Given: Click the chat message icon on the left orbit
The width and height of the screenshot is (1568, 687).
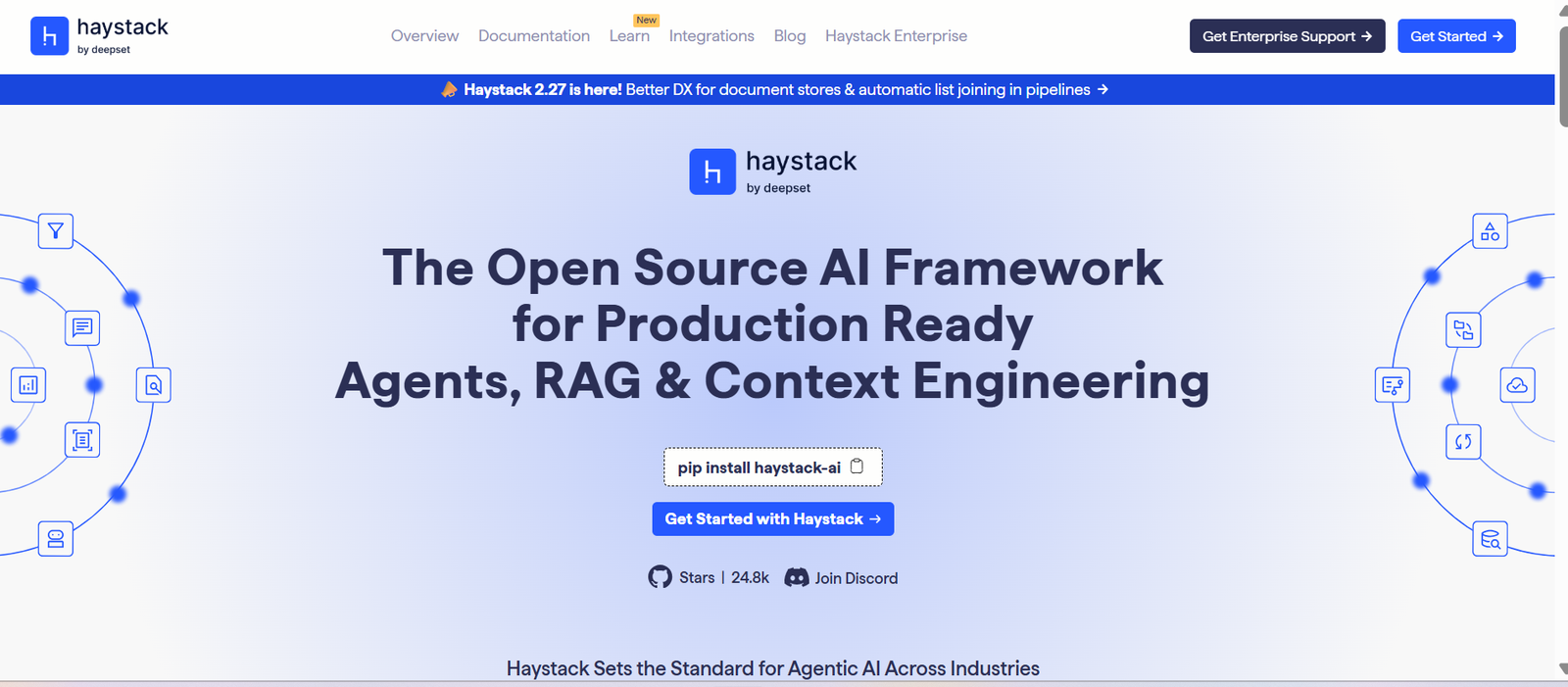Looking at the screenshot, I should (82, 327).
